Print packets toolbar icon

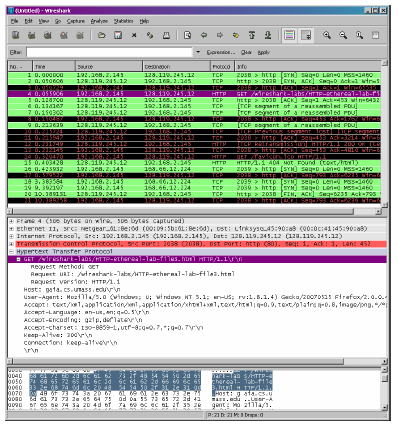pos(166,35)
